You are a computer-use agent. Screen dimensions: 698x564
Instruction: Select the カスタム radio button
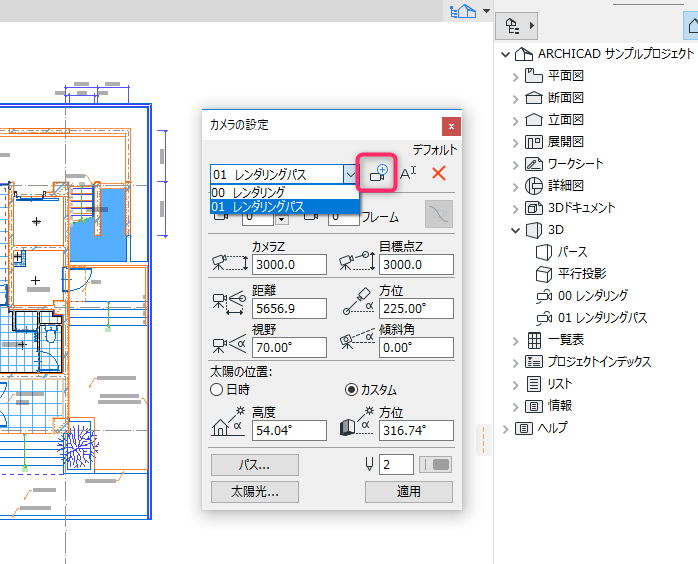click(351, 390)
